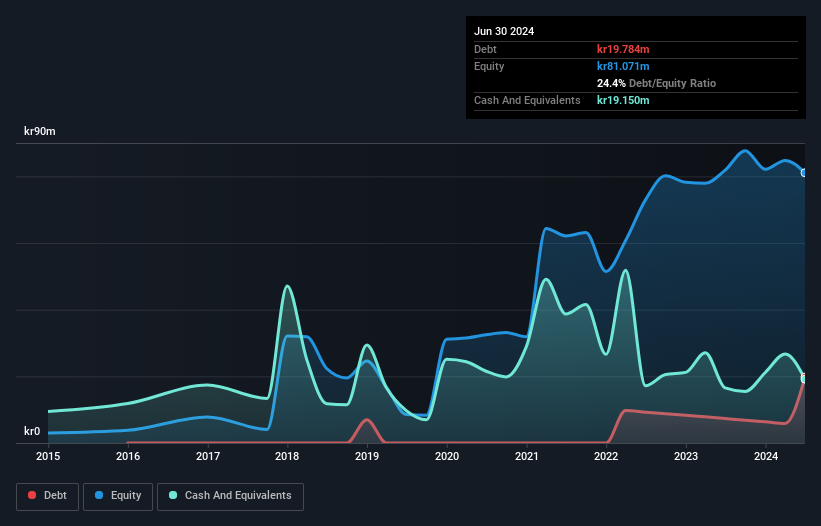Toggle the Equity series legend button
This screenshot has width=821, height=526.
click(118, 496)
